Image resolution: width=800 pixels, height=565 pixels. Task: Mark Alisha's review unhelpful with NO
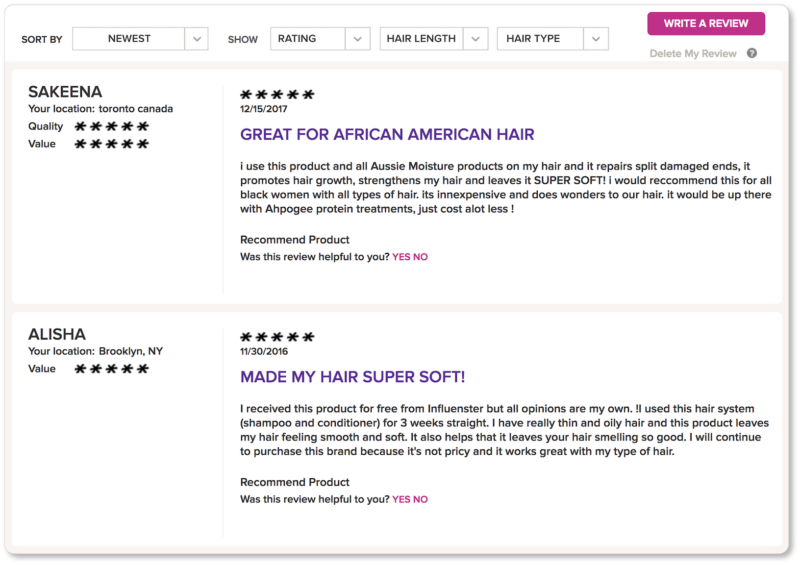point(420,499)
